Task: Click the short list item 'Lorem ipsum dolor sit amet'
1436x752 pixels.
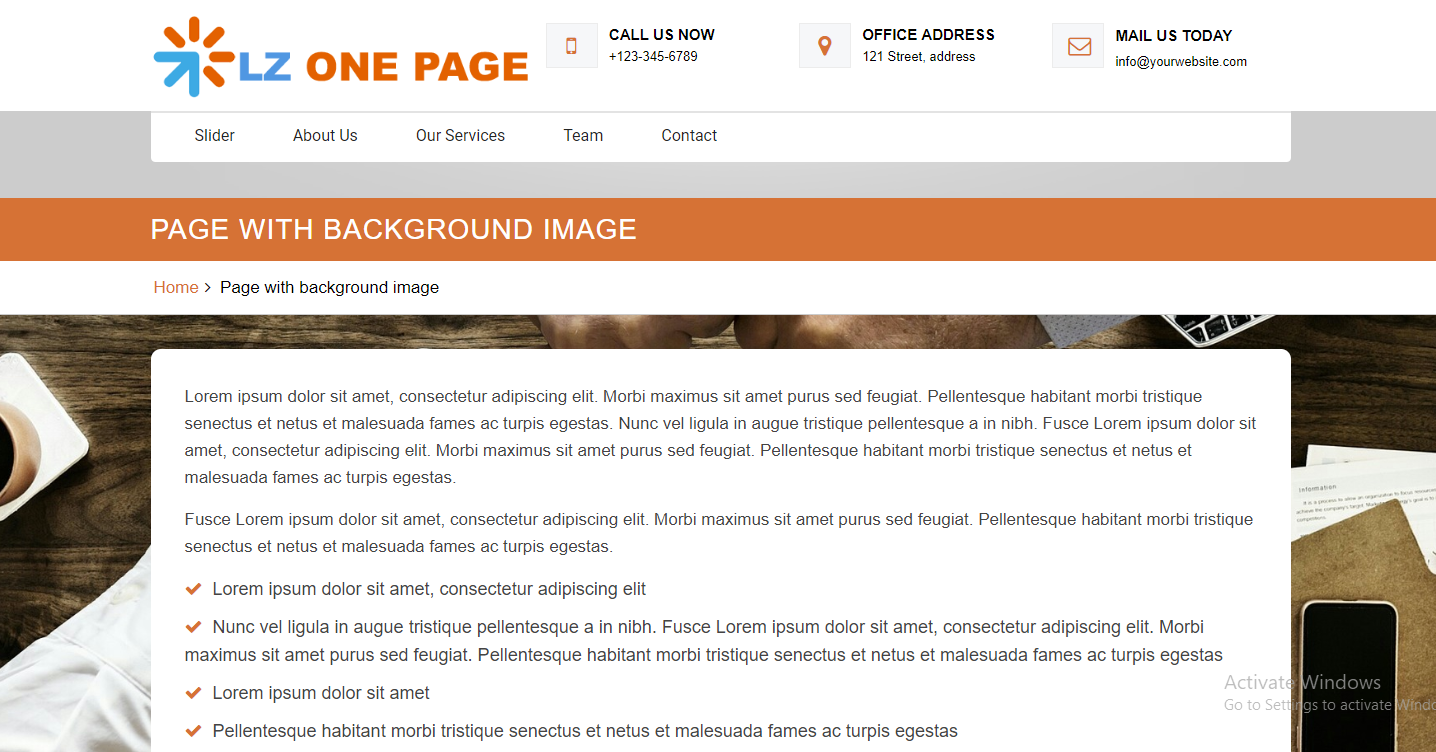Action: [x=321, y=694]
